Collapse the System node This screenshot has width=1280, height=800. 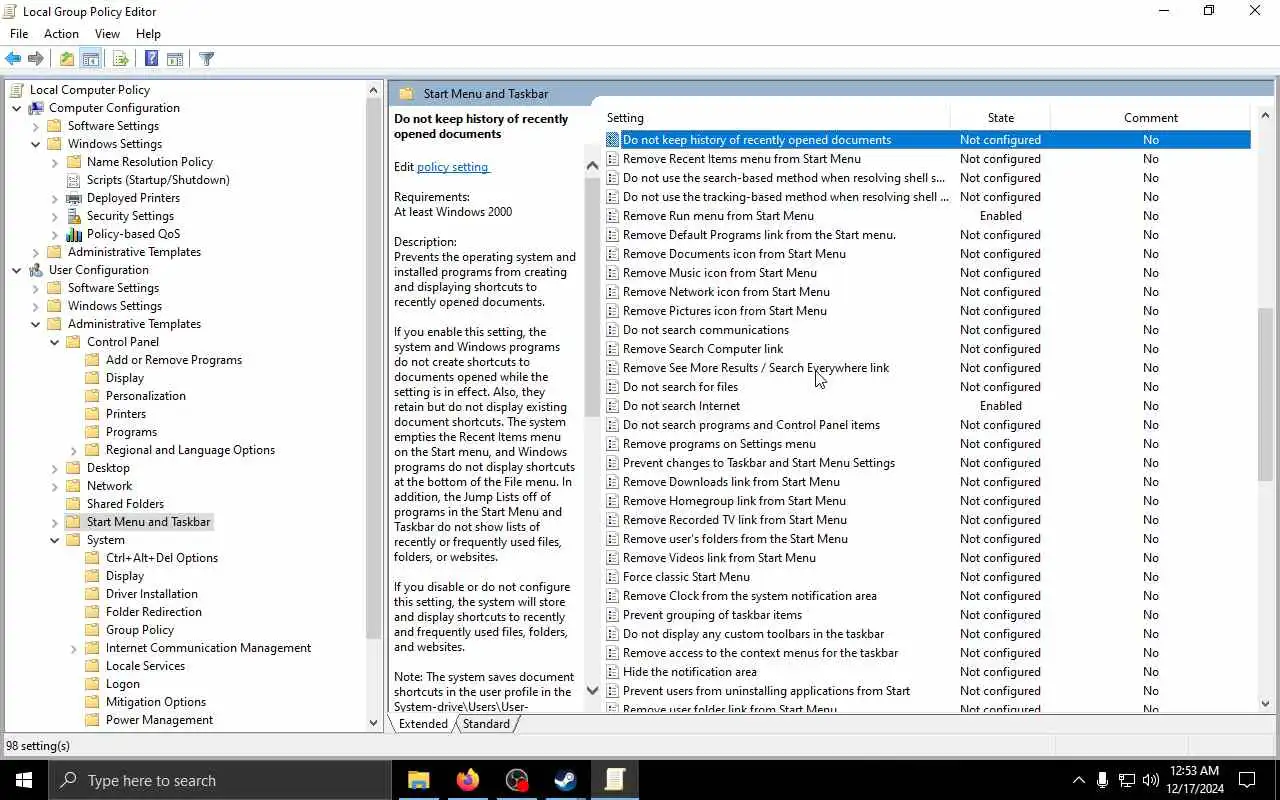[x=55, y=540]
